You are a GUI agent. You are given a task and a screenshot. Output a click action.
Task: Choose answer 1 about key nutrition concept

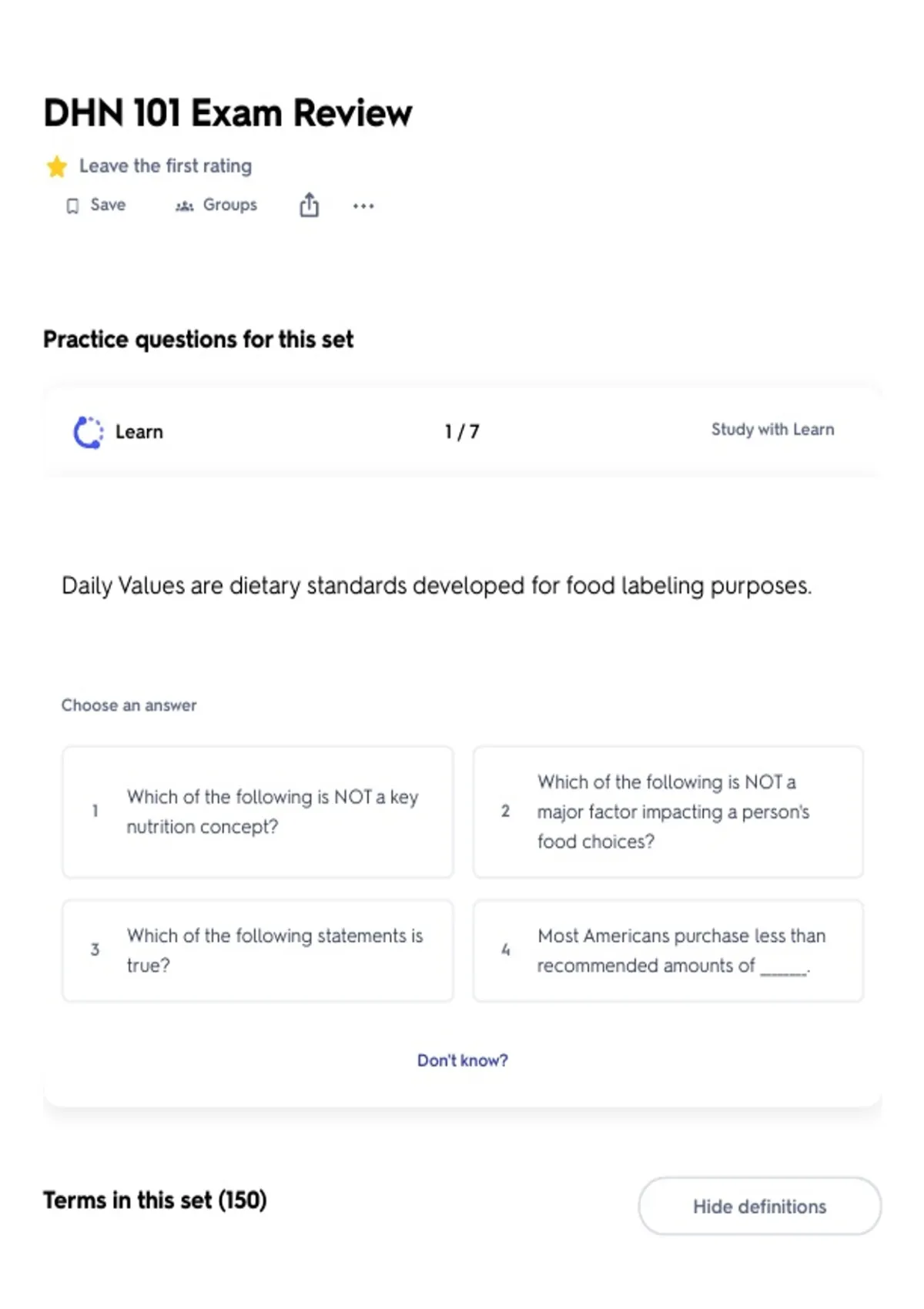258,812
